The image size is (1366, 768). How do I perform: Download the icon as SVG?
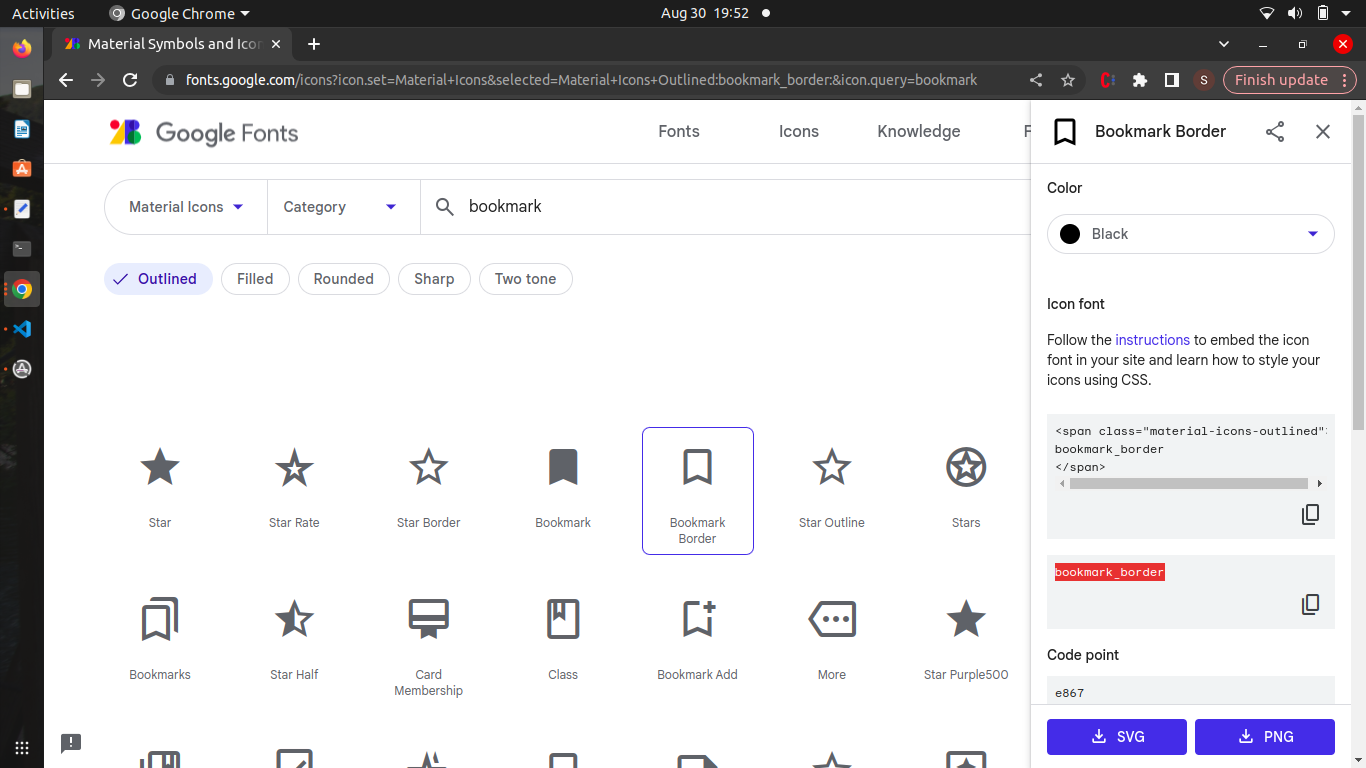1117,737
